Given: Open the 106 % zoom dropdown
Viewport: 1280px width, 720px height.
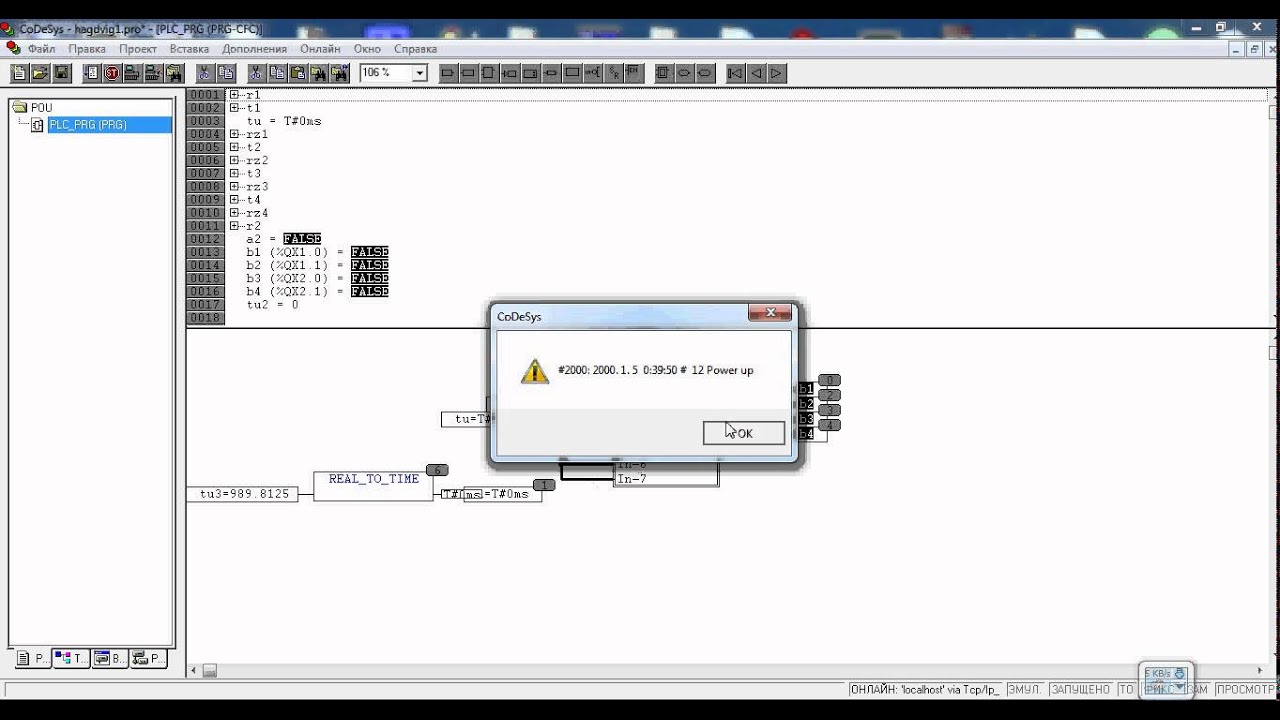Looking at the screenshot, I should [x=420, y=73].
